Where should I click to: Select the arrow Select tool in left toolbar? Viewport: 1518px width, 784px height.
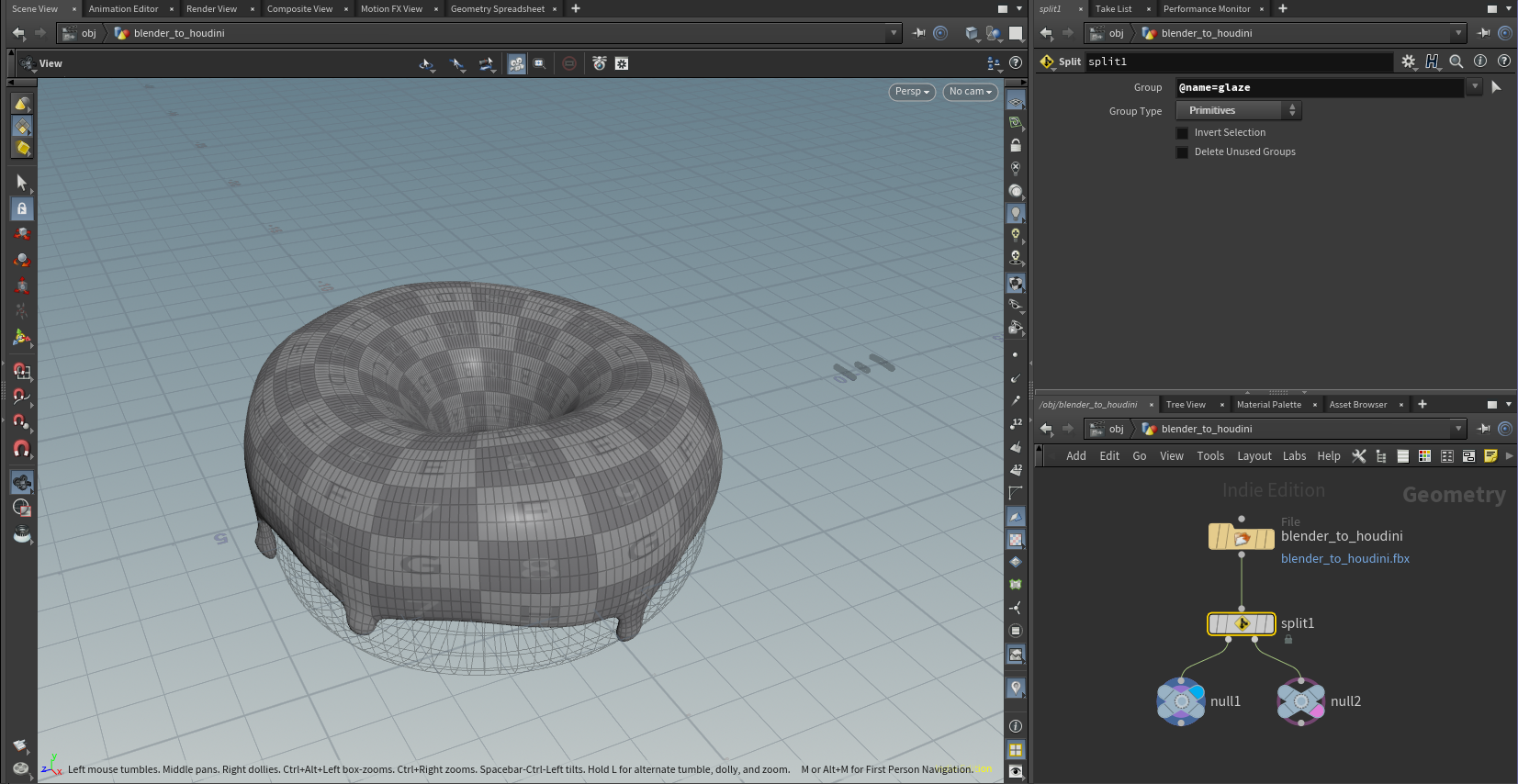coord(22,182)
